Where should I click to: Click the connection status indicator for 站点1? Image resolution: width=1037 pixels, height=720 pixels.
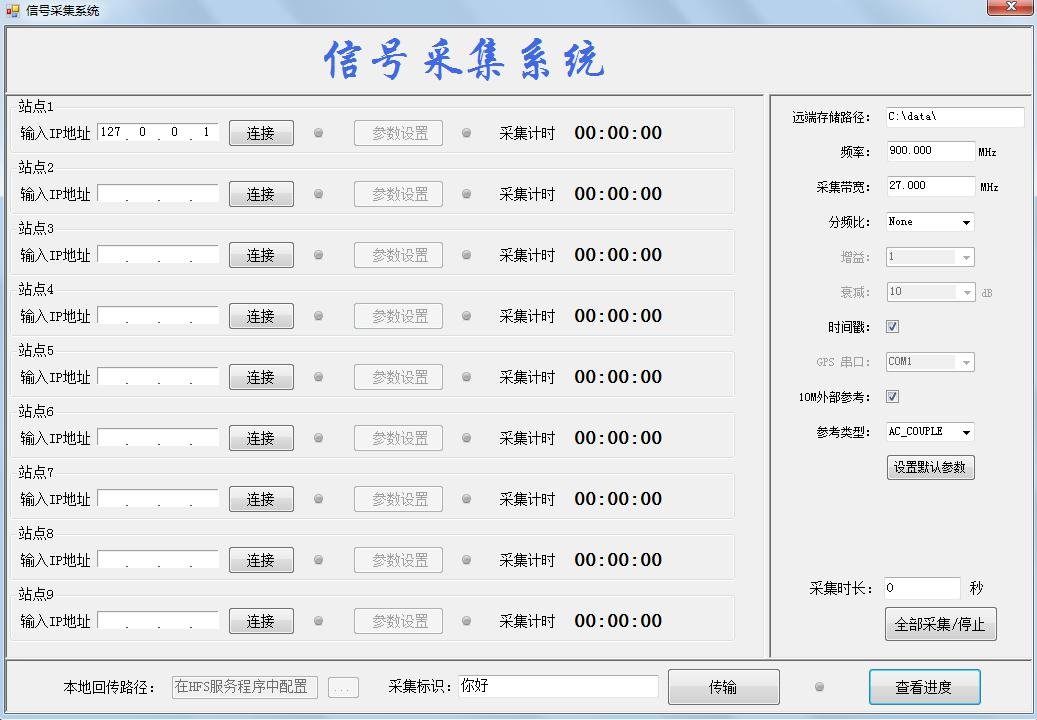click(319, 133)
